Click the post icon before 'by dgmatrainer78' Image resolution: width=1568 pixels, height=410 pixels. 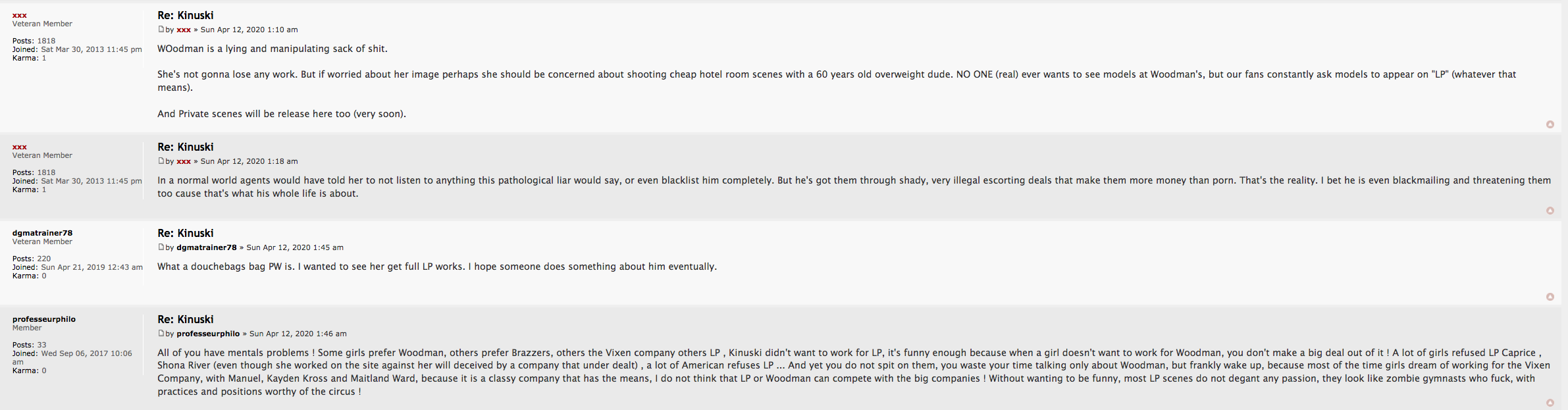[161, 247]
